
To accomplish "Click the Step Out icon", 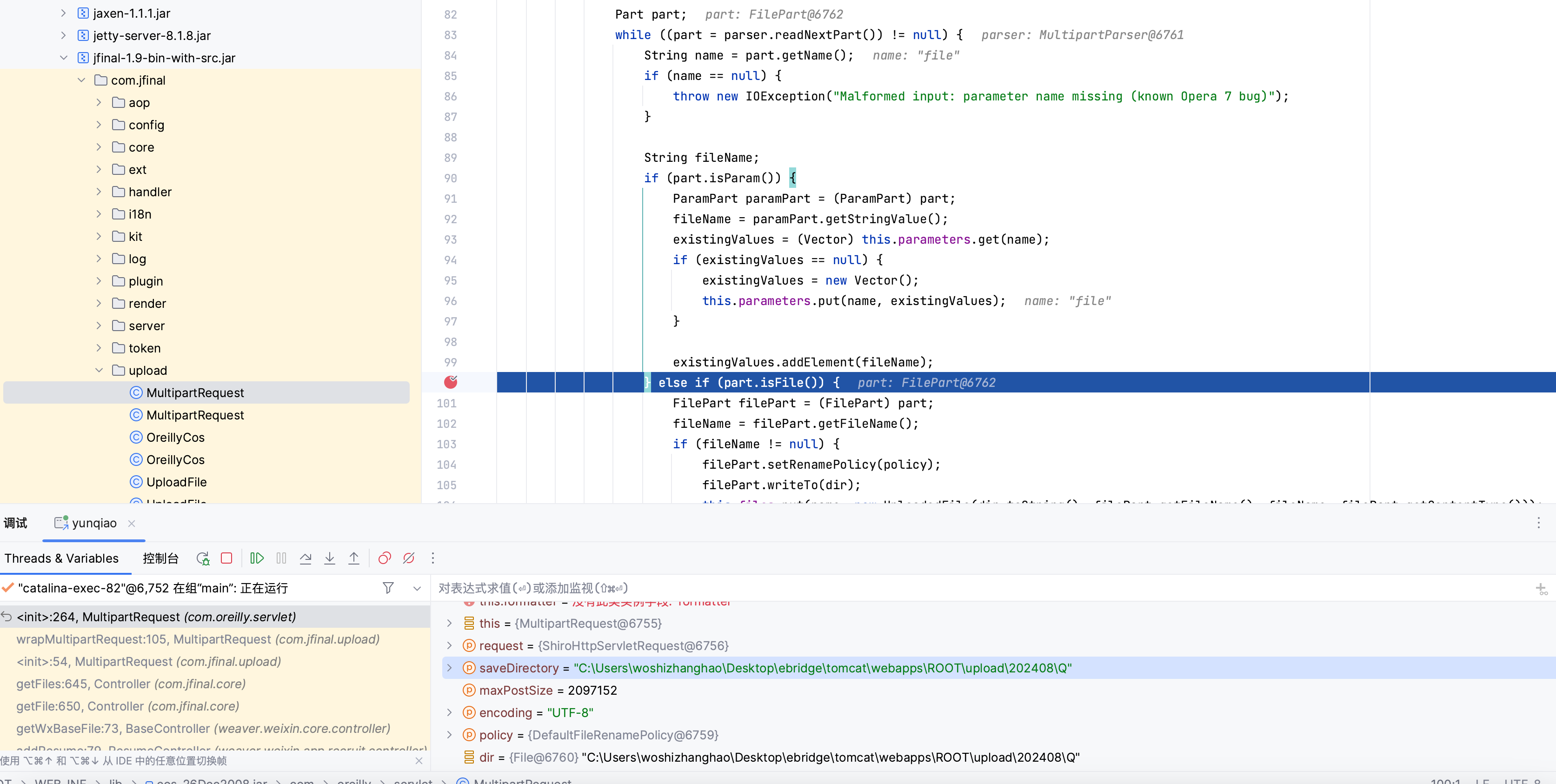I will pos(354,558).
